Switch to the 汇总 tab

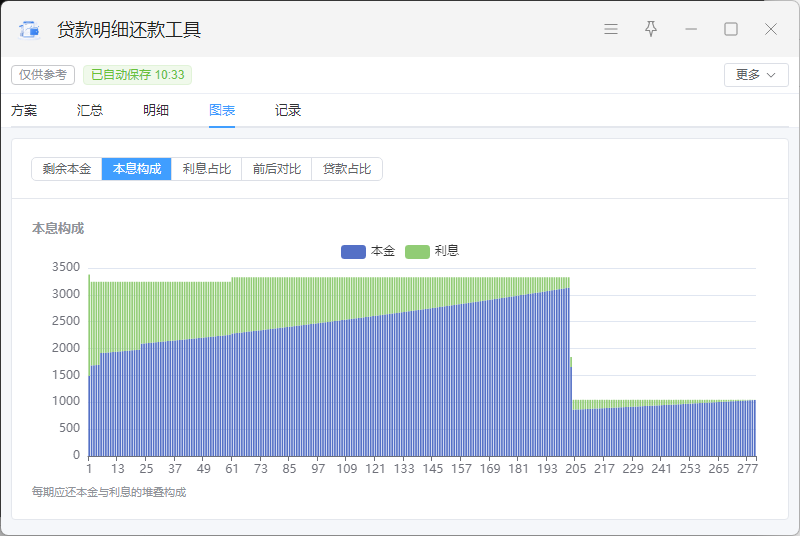click(90, 110)
